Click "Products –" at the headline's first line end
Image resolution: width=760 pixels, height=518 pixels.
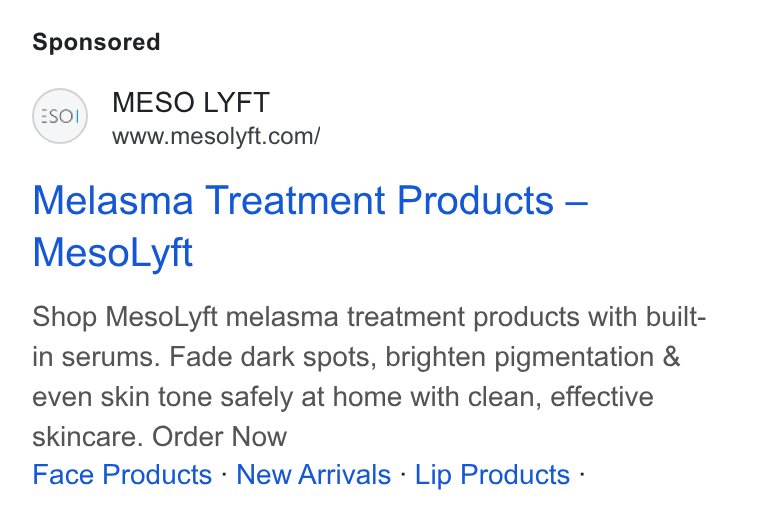coord(493,200)
